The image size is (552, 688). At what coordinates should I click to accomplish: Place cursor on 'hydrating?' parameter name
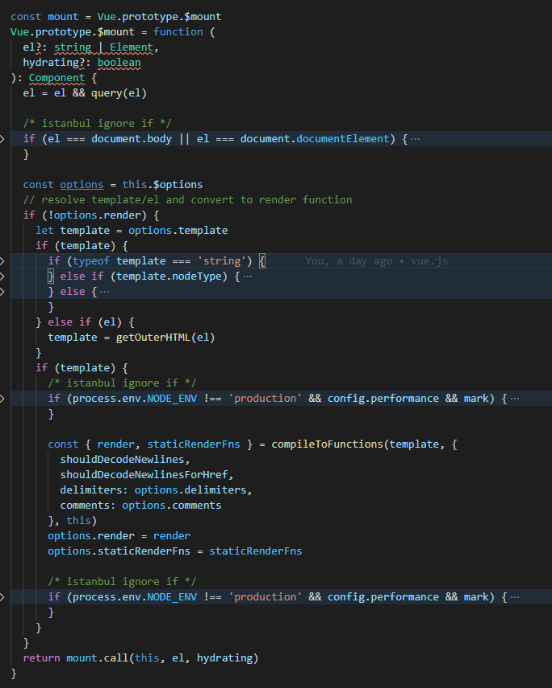54,63
